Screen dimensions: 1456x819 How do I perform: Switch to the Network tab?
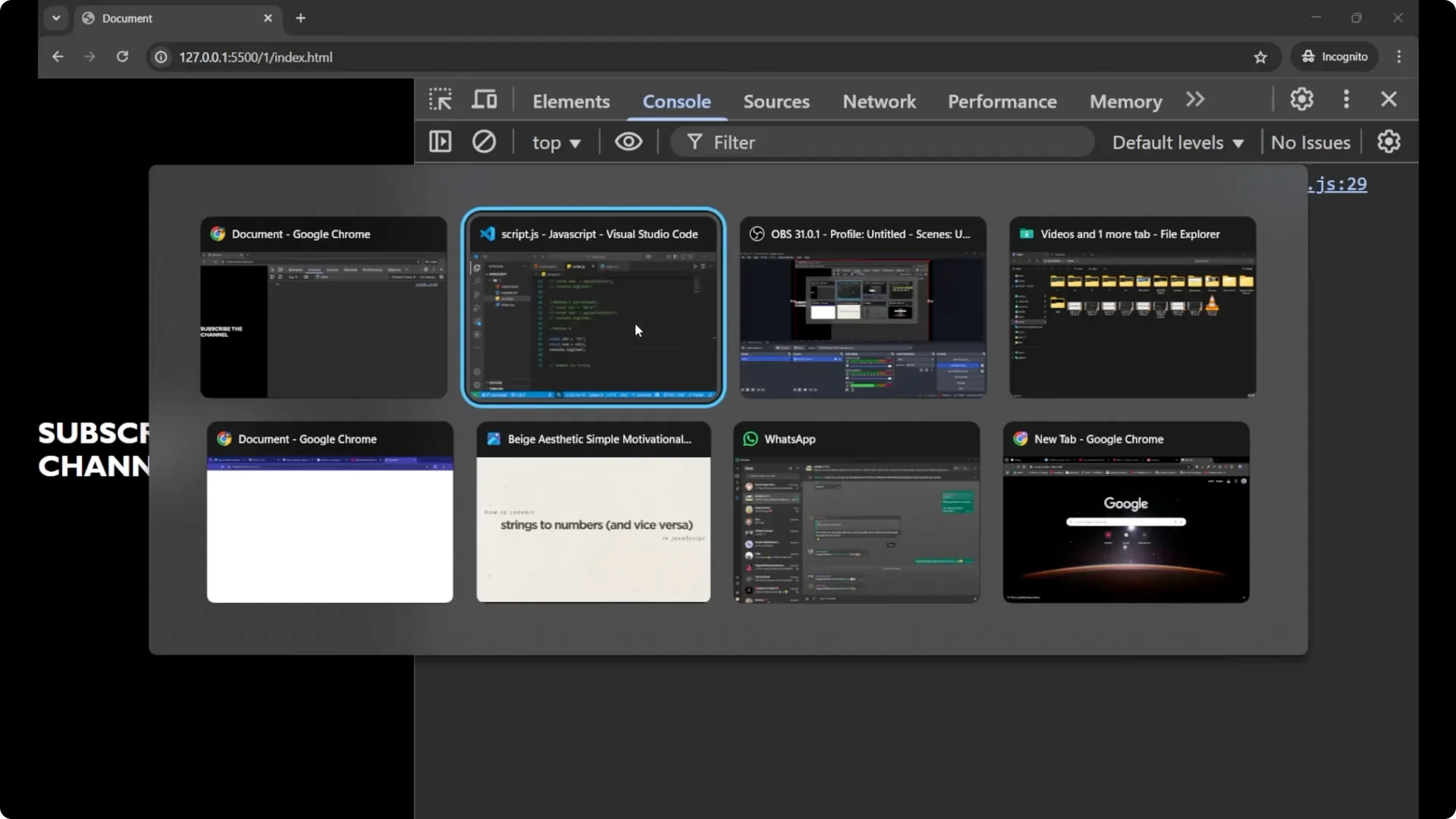click(x=879, y=102)
